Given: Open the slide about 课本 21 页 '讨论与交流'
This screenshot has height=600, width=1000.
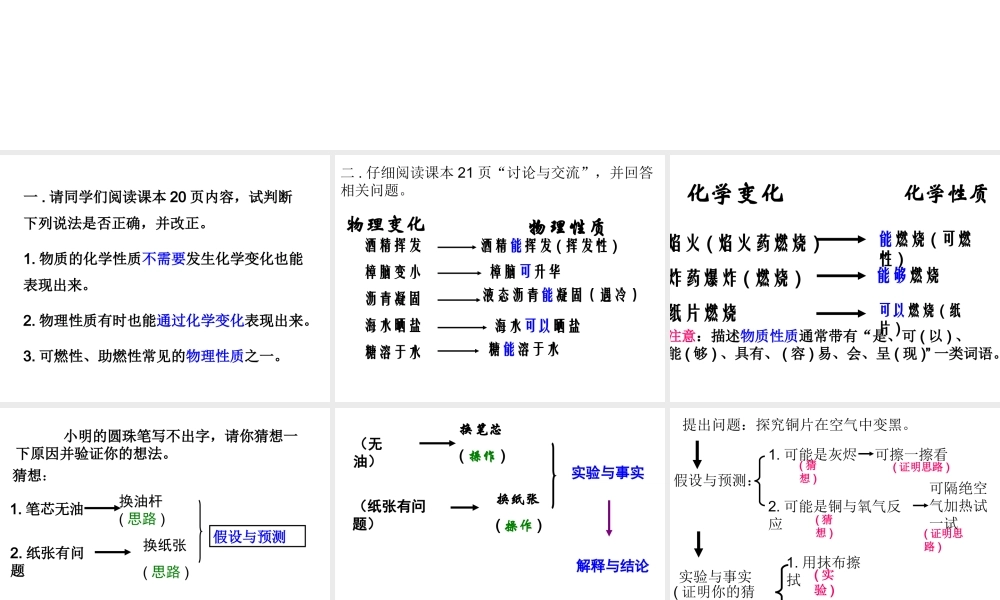Looking at the screenshot, I should tap(499, 278).
